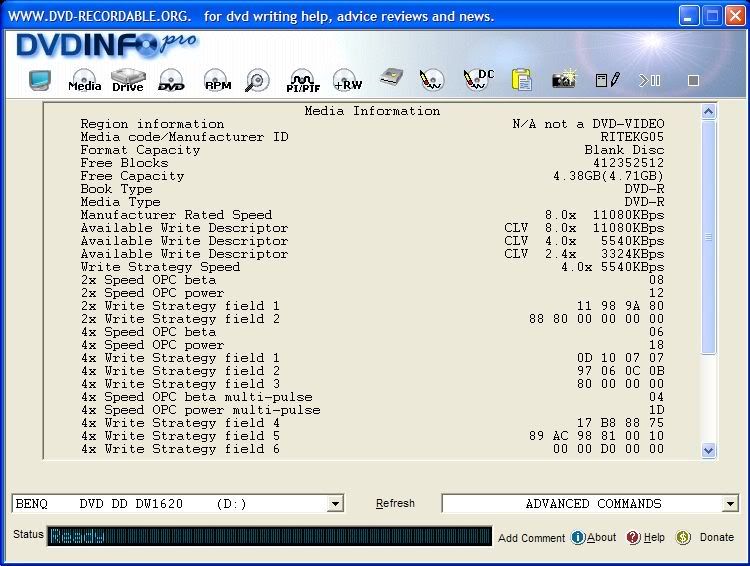750x566 pixels.
Task: Click the stop square toolbar control
Action: pyautogui.click(x=693, y=80)
